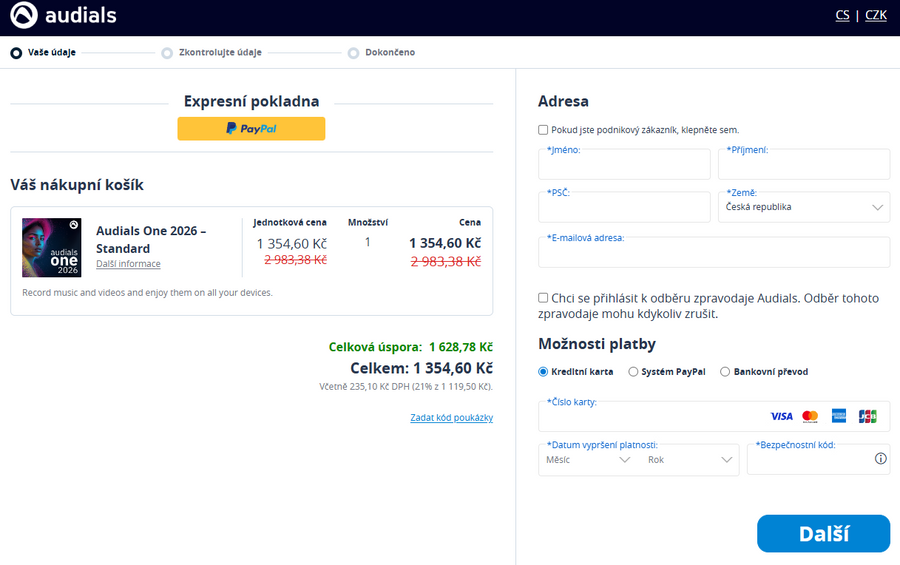Open the Zadat kód poukázky link

(451, 418)
